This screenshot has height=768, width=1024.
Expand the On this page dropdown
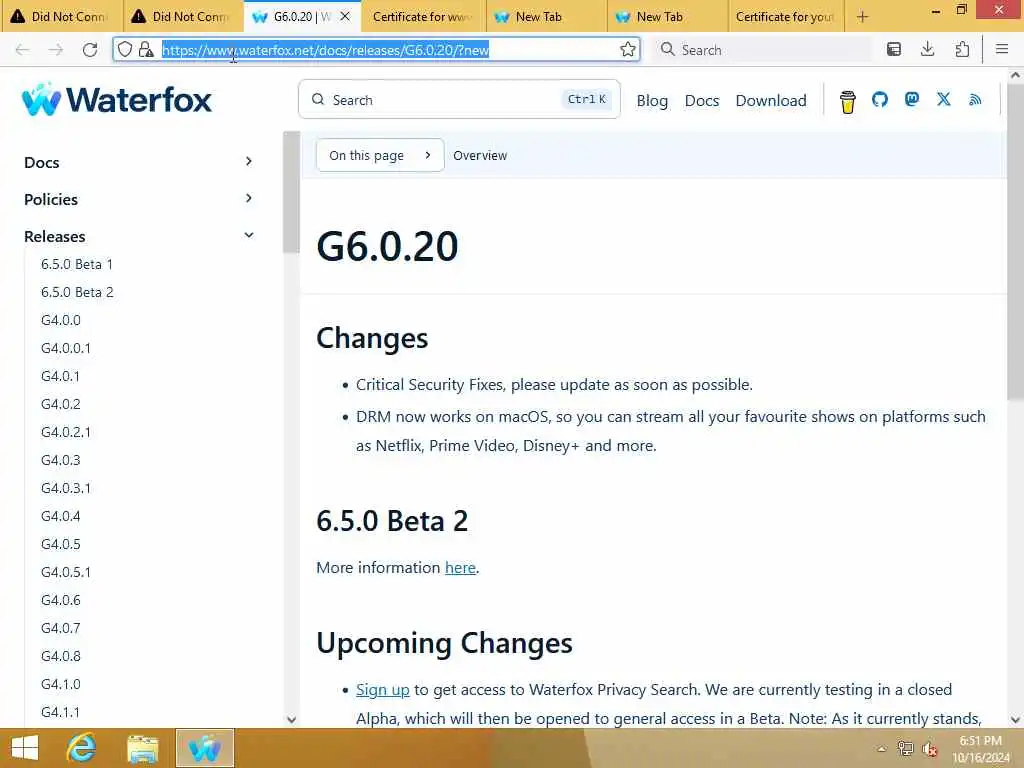(x=380, y=155)
